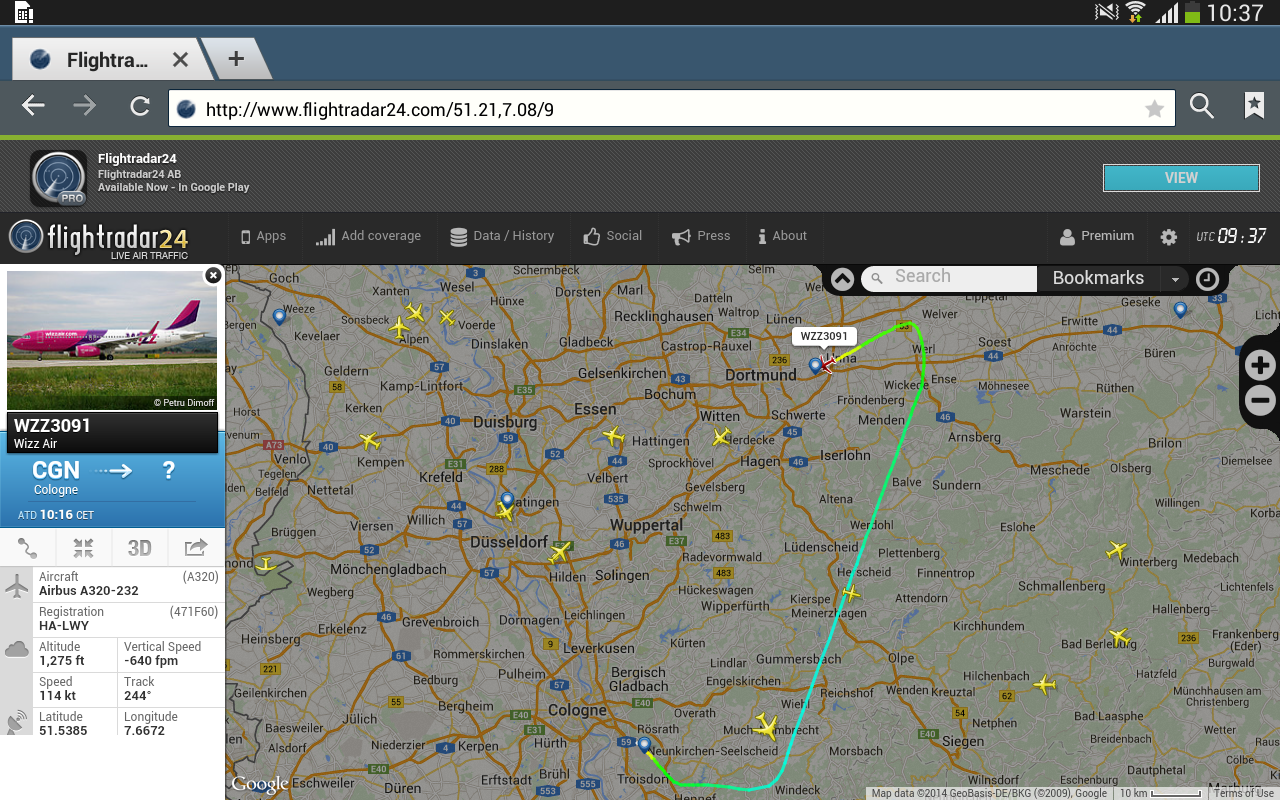Image resolution: width=1280 pixels, height=800 pixels.
Task: Open the 3D view button
Action: tap(139, 548)
